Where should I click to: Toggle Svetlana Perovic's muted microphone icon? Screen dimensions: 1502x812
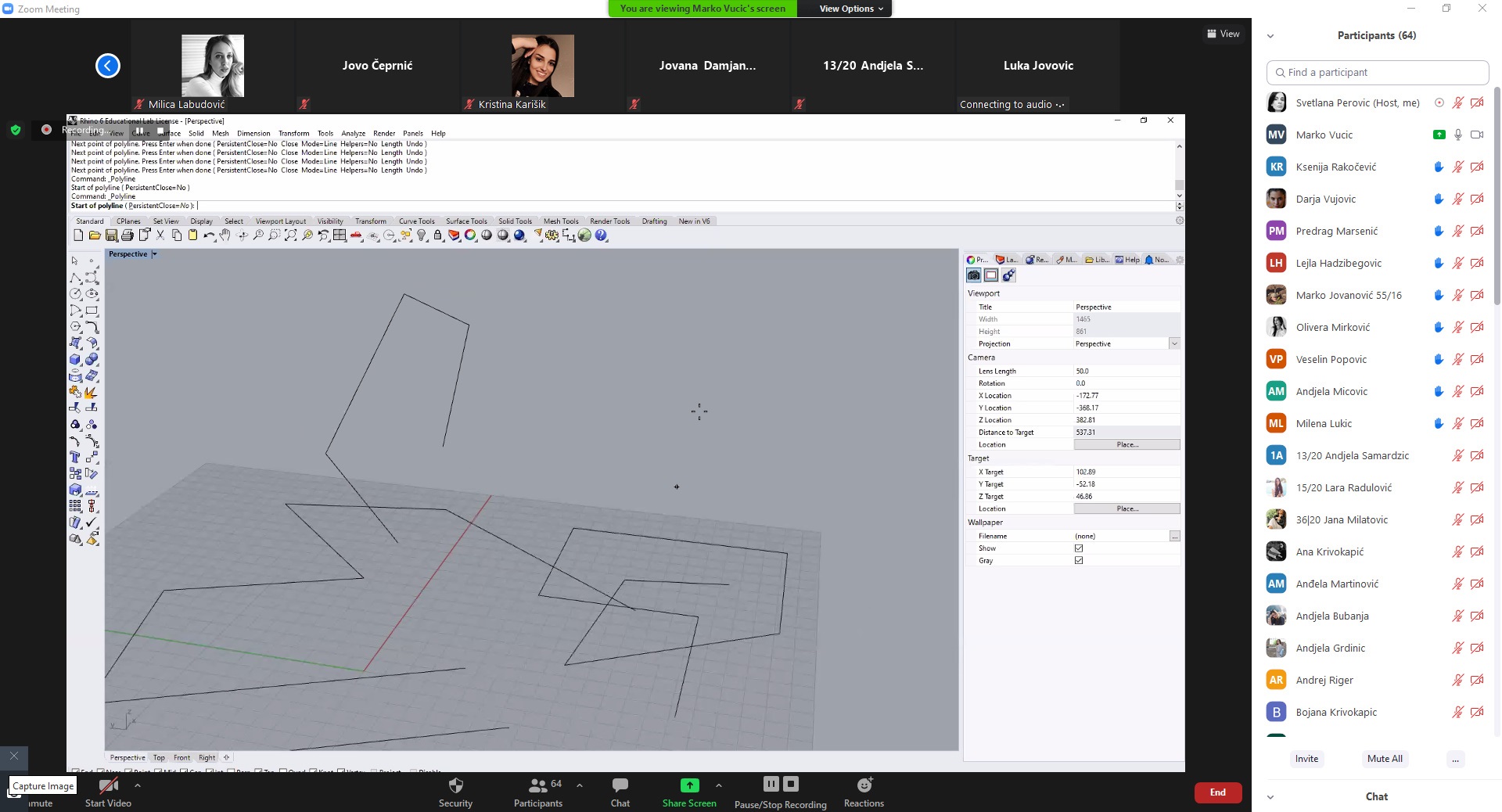click(1458, 102)
